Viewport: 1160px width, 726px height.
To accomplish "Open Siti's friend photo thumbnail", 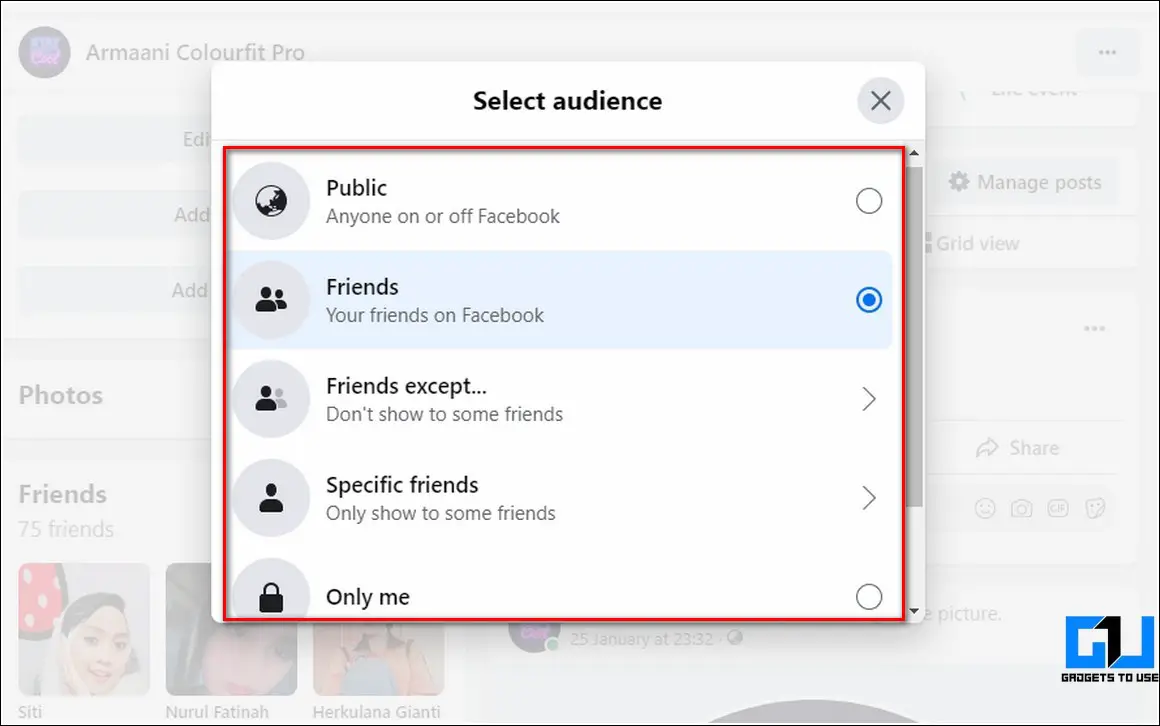I will [84, 629].
